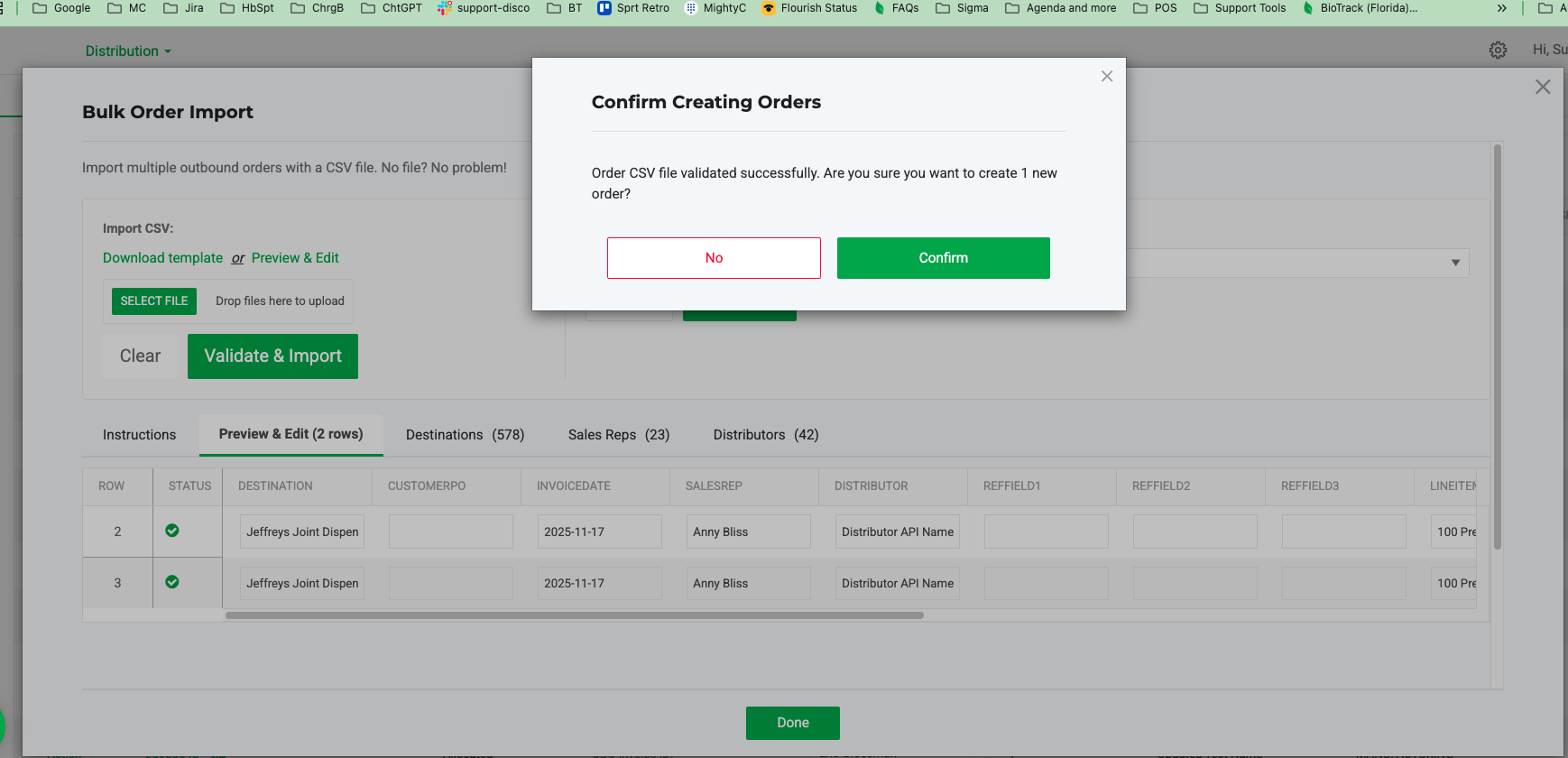Screen dimensions: 1568x758
Task: Click the Validate & Import button
Action: coord(272,356)
